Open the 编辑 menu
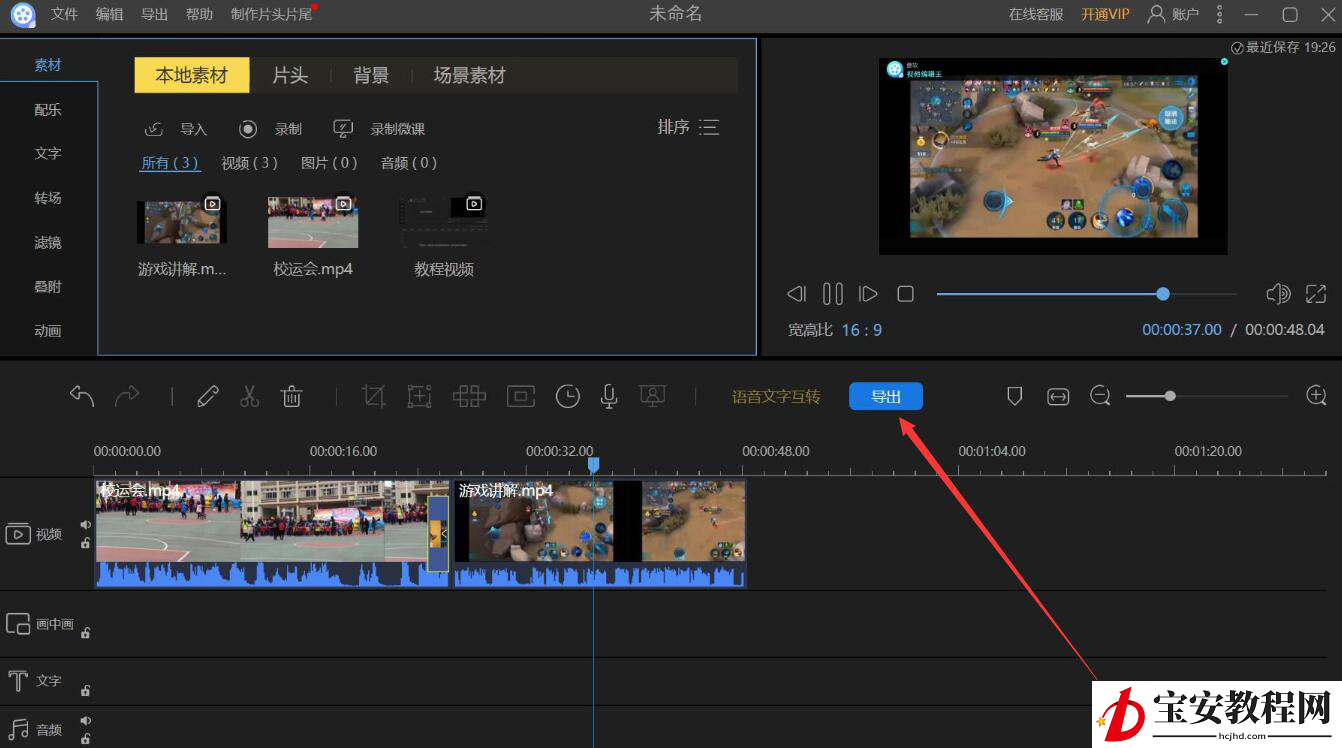Screen dimensions: 1342x748 110,14
